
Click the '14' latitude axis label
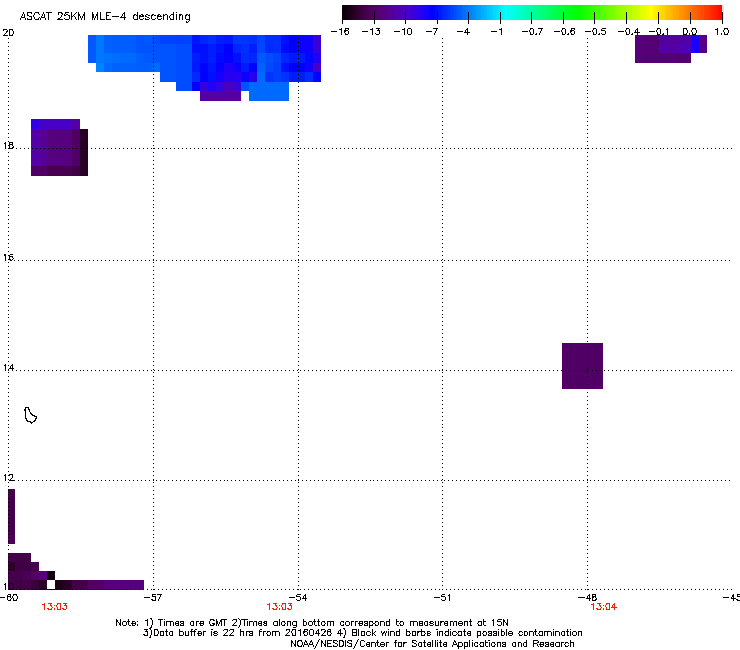8,367
